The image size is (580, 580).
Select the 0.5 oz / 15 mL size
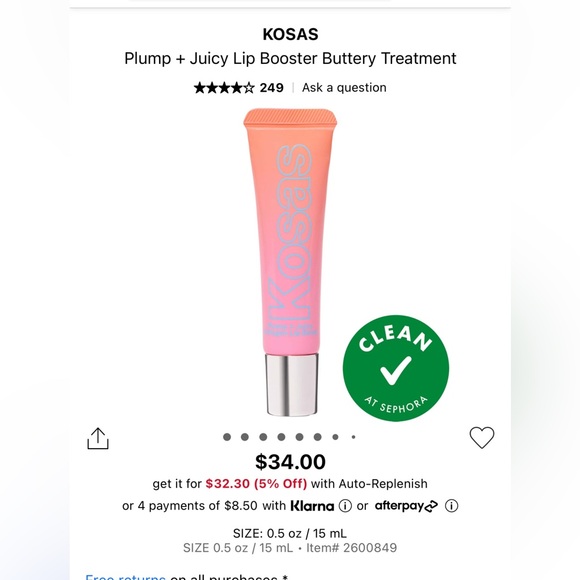point(290,533)
